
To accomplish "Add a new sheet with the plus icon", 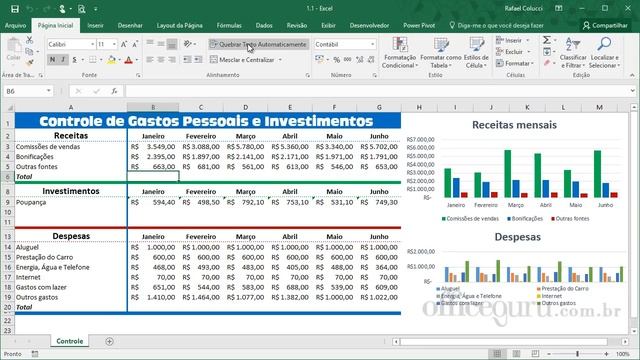I will (109, 341).
